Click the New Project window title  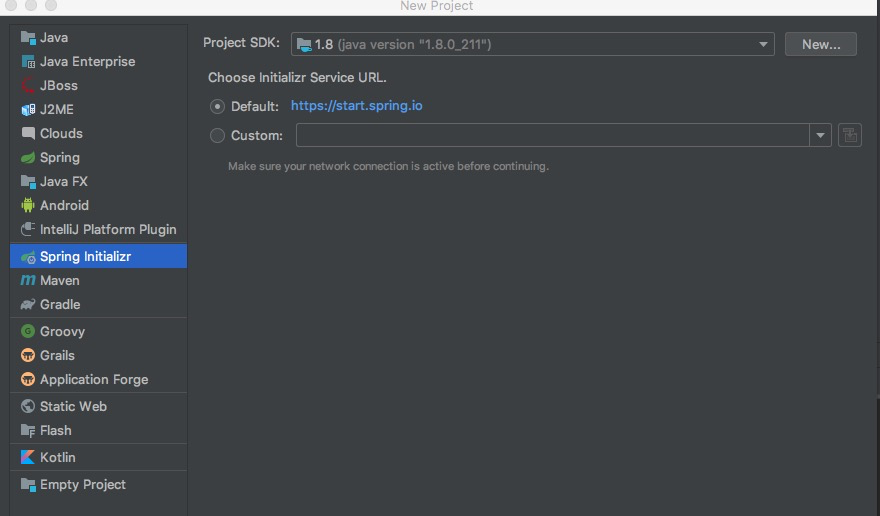click(437, 6)
